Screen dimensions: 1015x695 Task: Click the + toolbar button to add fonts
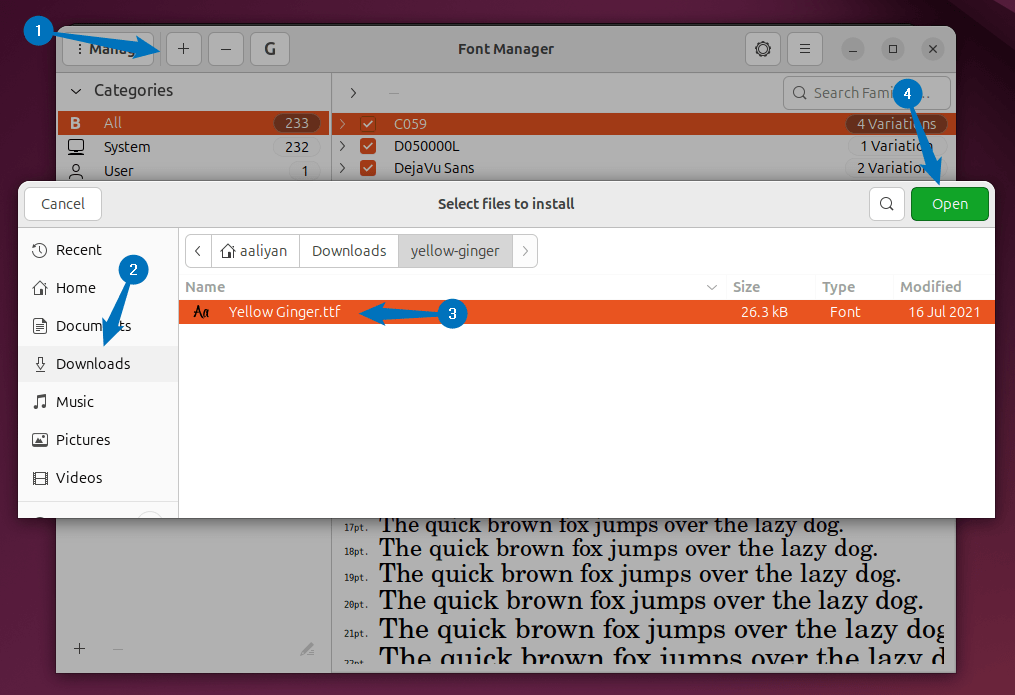pyautogui.click(x=183, y=48)
